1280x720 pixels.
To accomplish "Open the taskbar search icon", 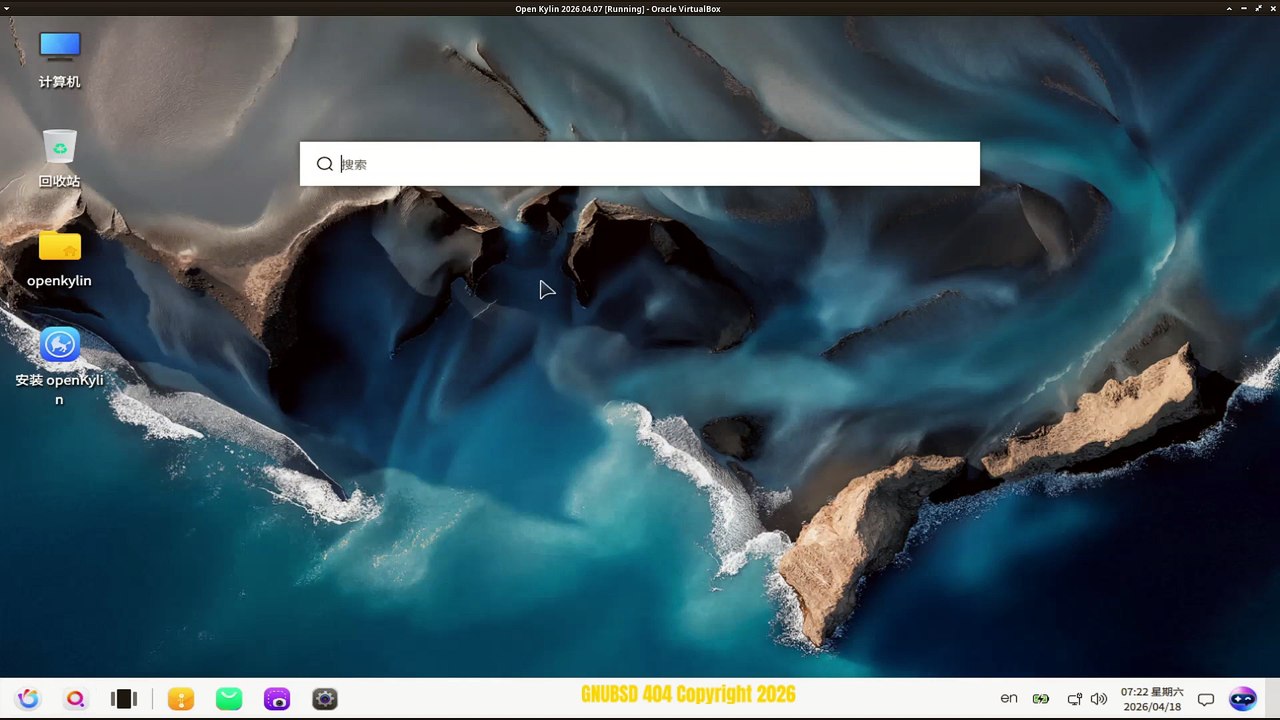I will click(75, 699).
